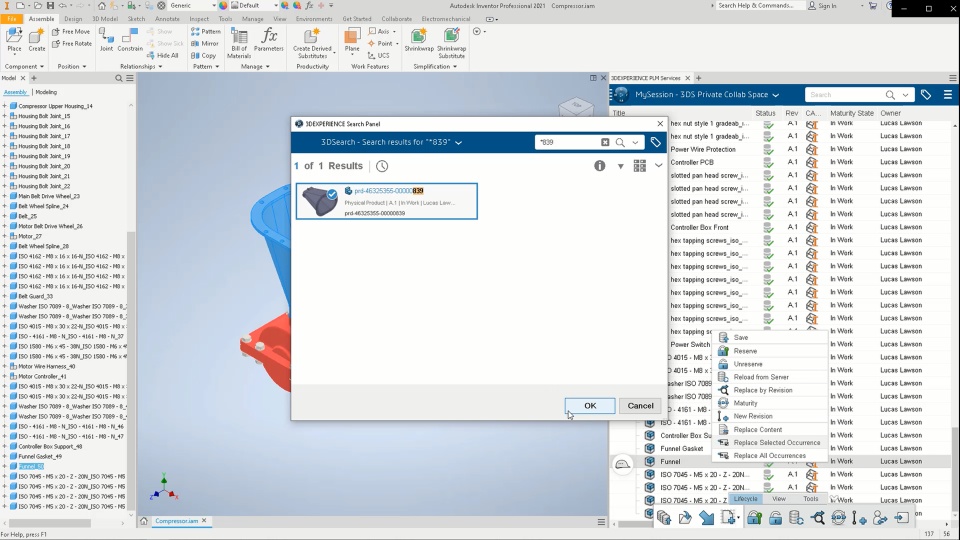
Task: Open Bill of Materials
Action: click(239, 43)
